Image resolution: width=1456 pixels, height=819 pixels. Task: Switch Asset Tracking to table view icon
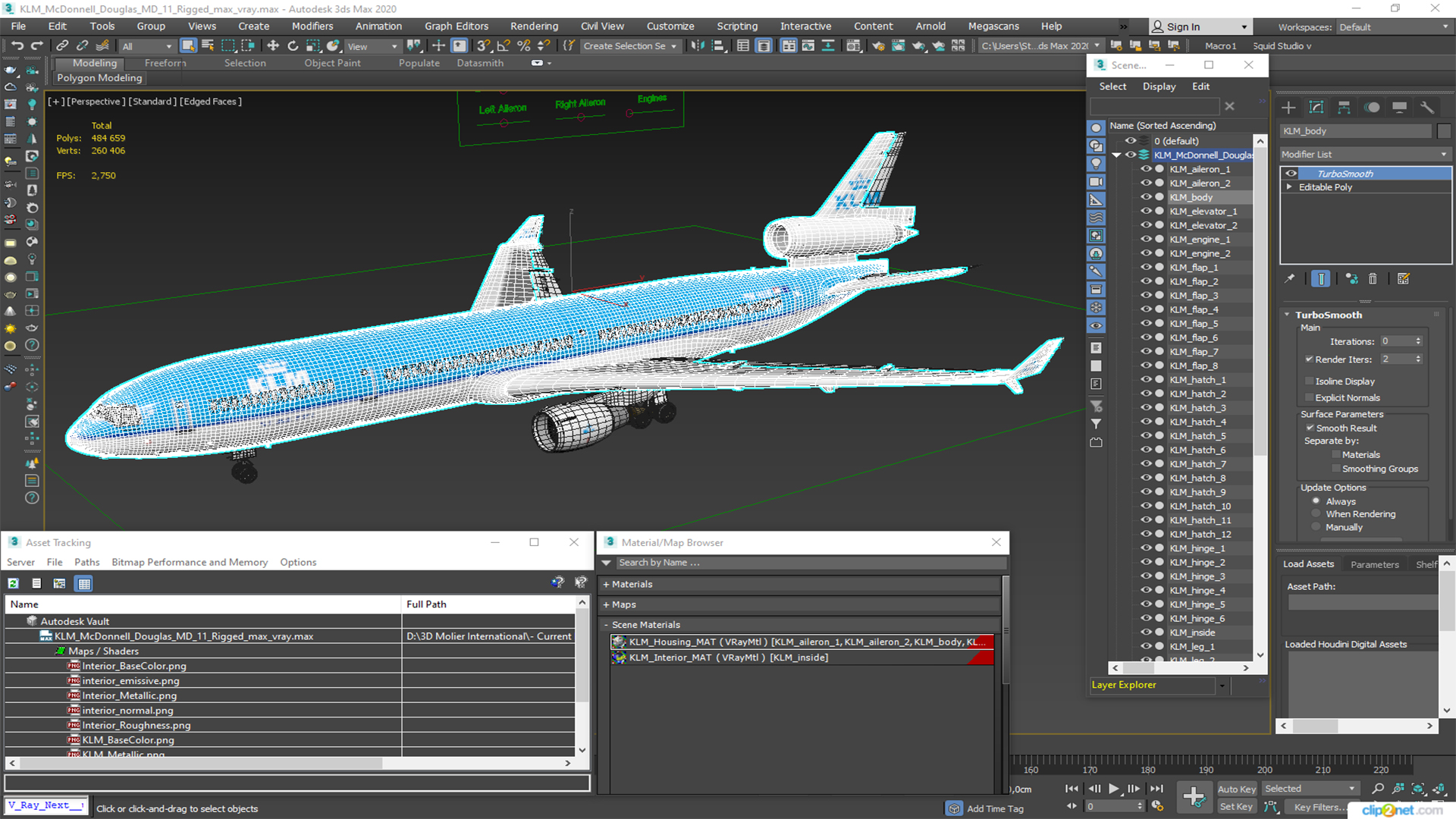[84, 583]
